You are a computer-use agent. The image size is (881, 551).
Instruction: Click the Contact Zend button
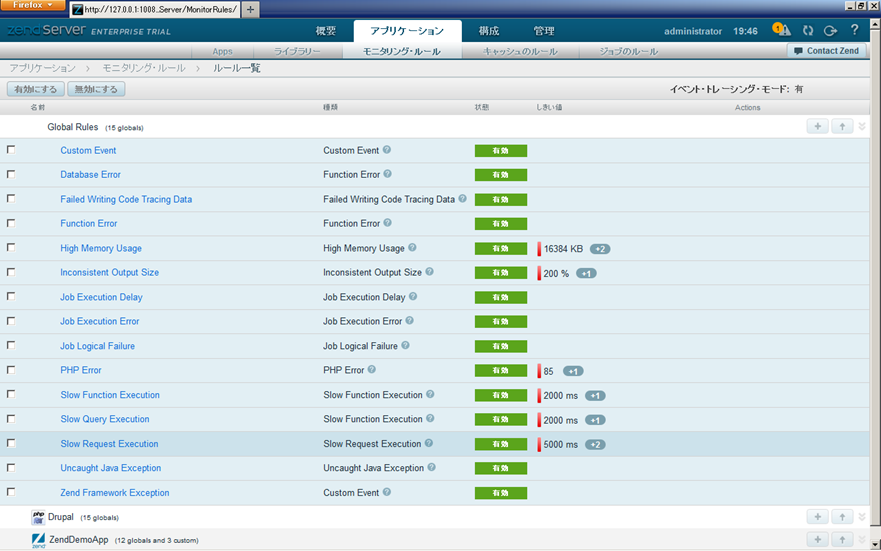[x=826, y=51]
